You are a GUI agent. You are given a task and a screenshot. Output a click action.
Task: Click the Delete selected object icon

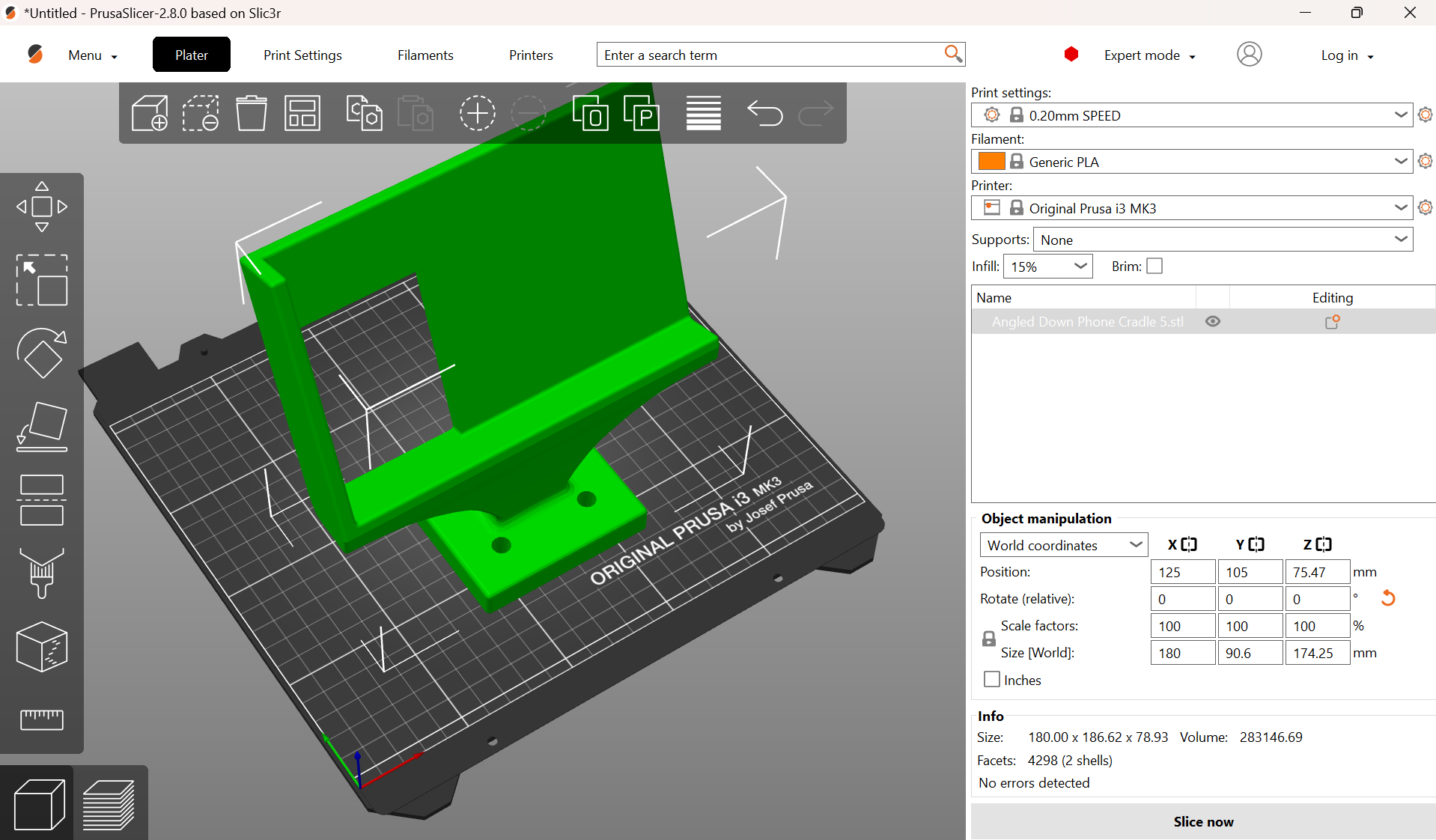[200, 113]
